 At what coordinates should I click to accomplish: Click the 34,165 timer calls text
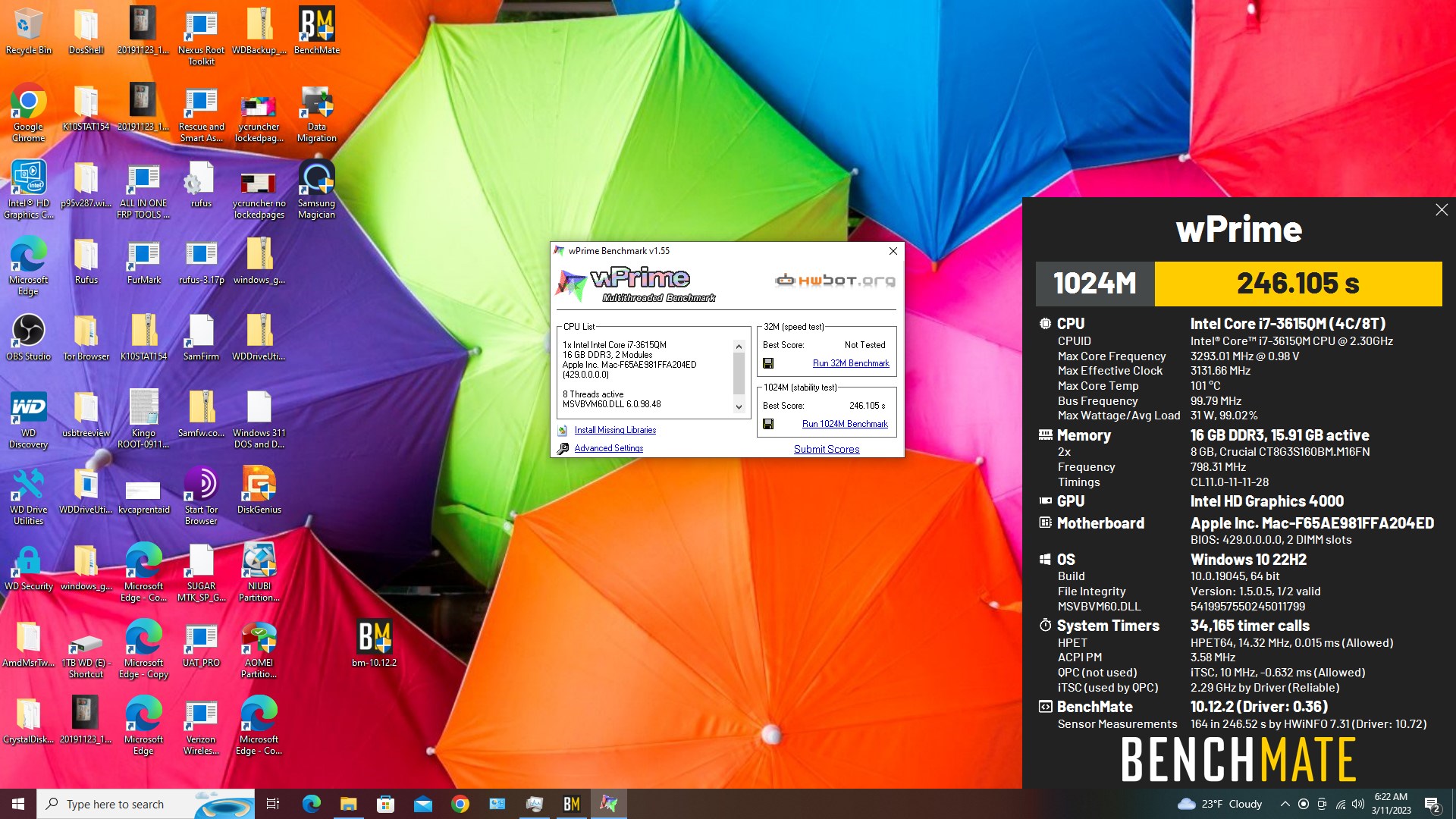(x=1250, y=626)
